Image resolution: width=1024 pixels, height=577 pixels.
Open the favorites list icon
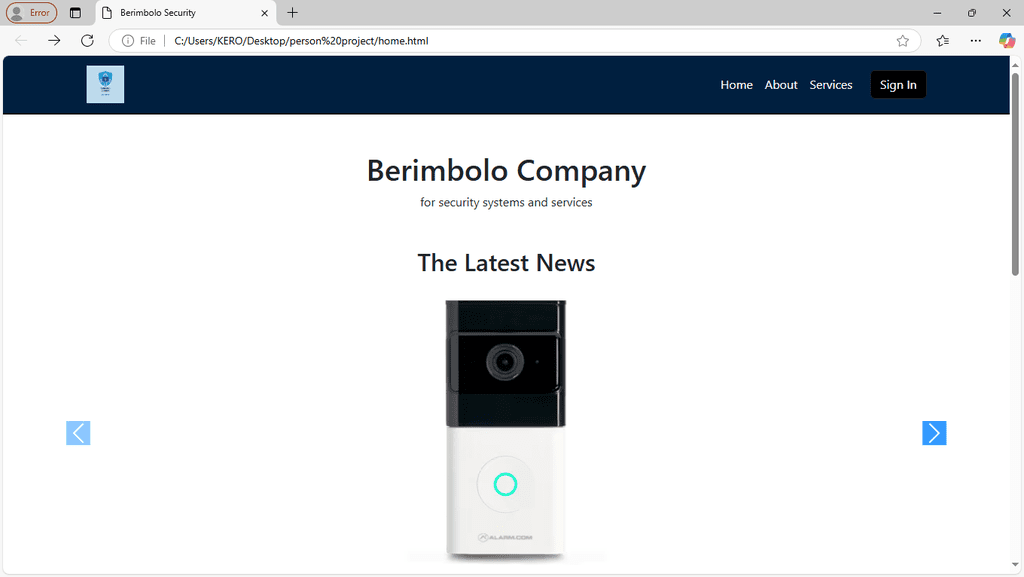(x=942, y=40)
